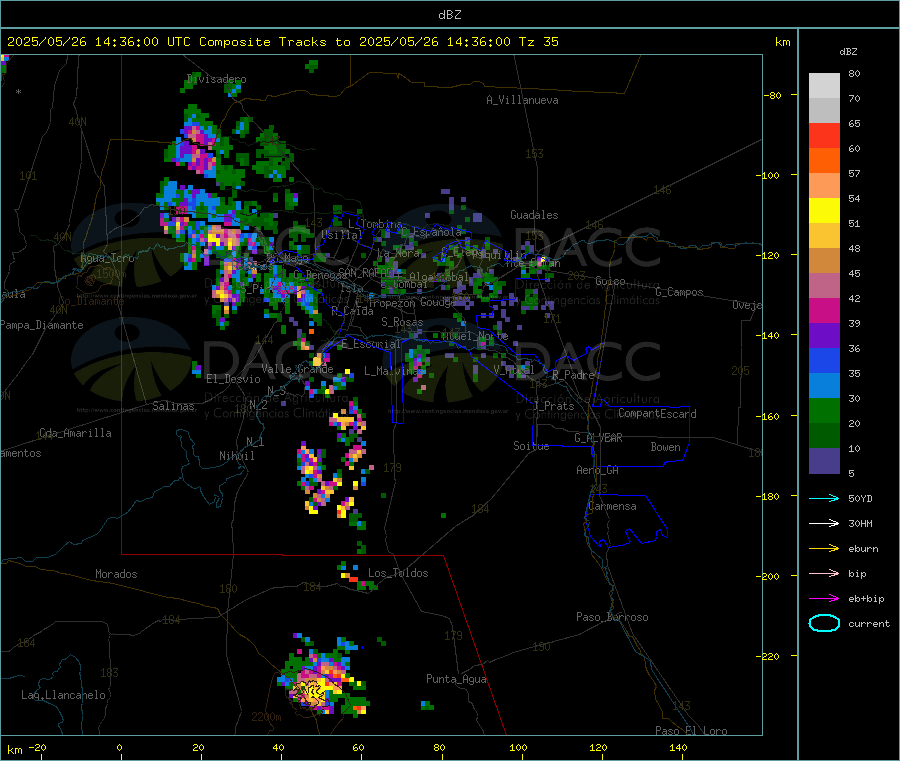
Task: Click the cyan 'current' ellipse legend icon
Action: click(824, 623)
